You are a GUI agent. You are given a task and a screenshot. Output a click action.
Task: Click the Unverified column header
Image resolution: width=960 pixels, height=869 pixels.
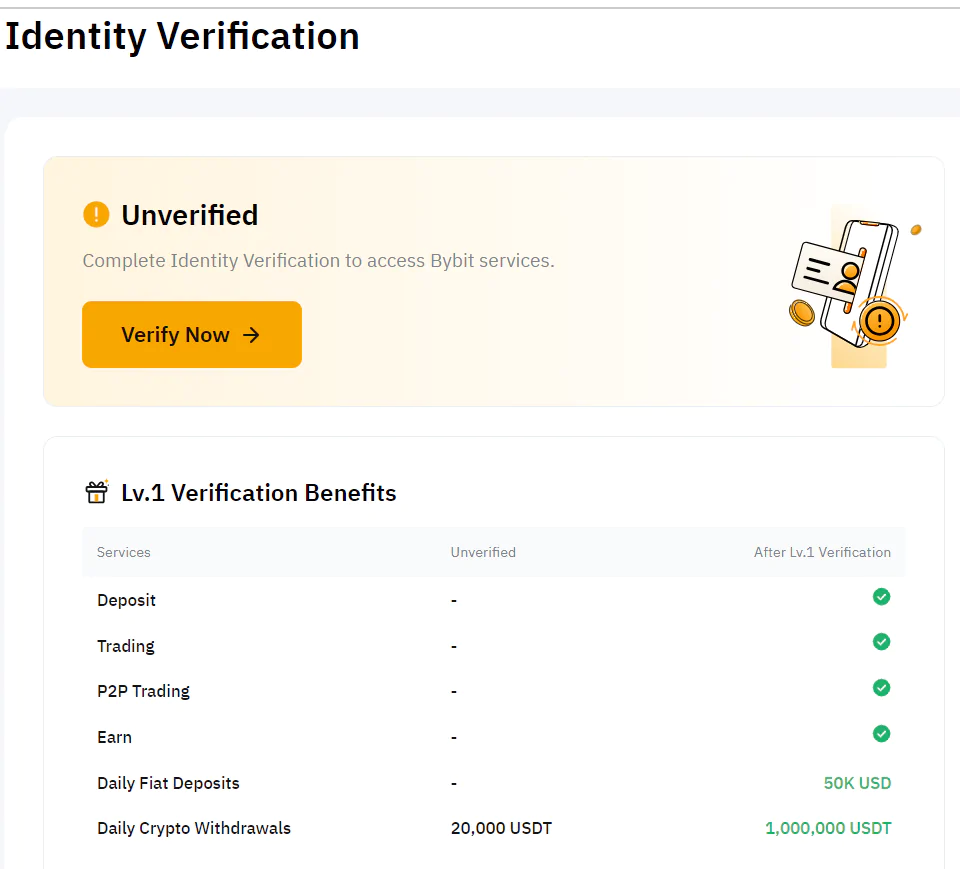click(483, 552)
